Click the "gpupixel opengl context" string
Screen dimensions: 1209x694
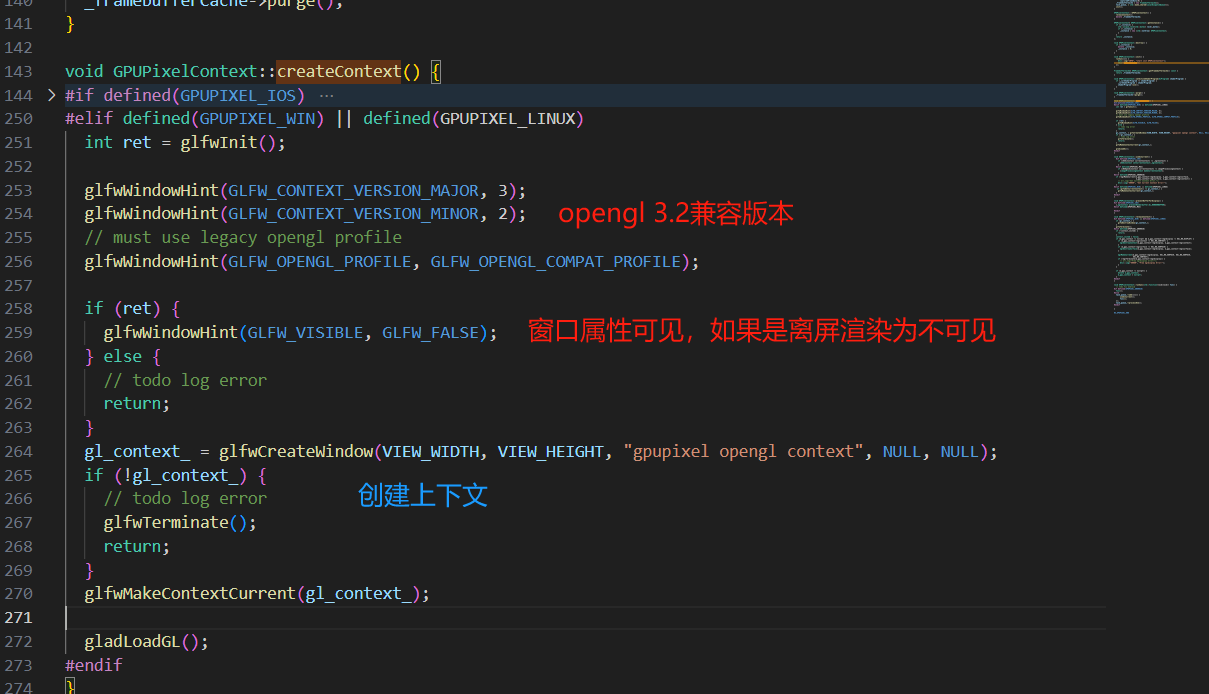[745, 451]
